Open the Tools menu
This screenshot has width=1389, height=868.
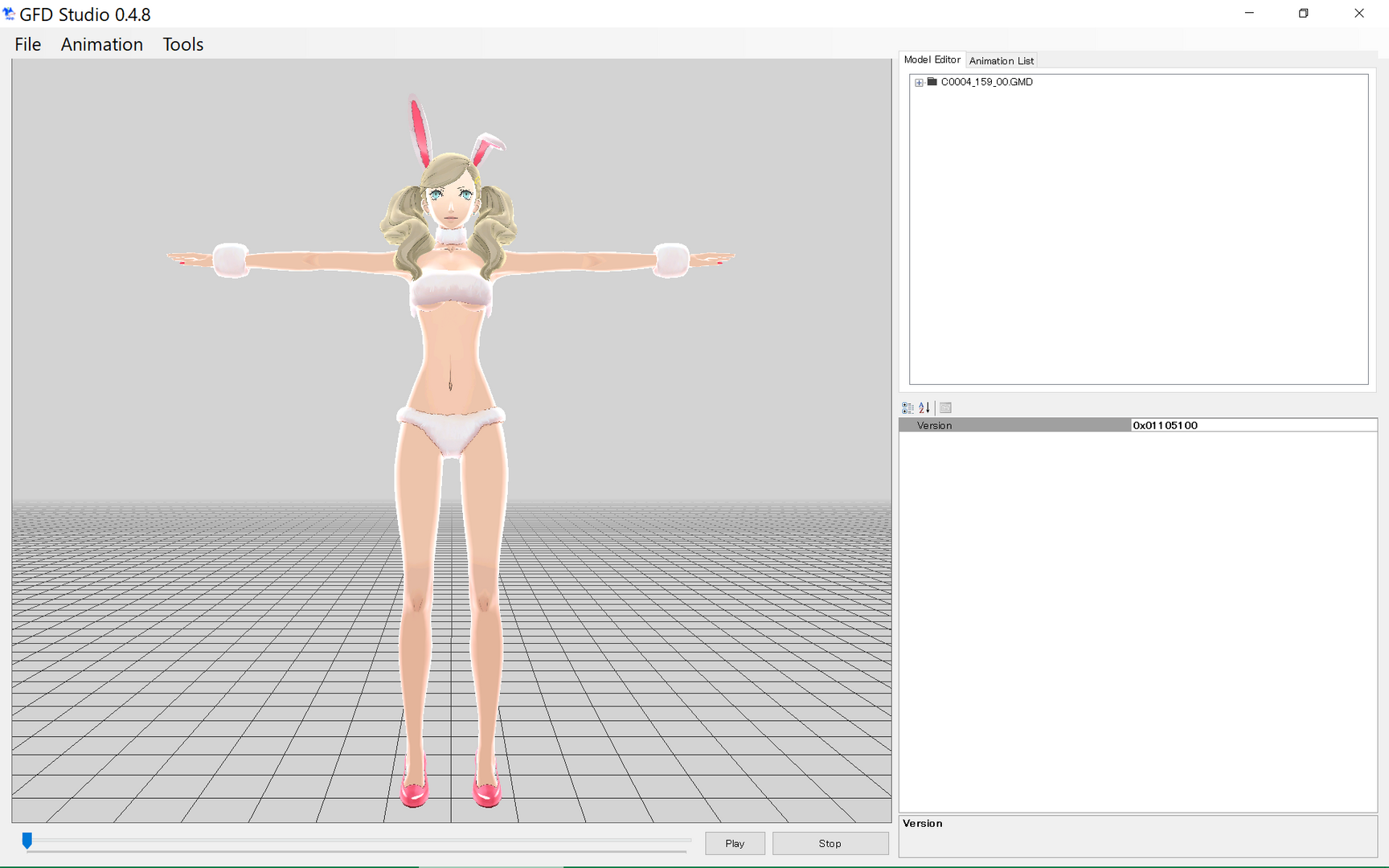click(183, 44)
